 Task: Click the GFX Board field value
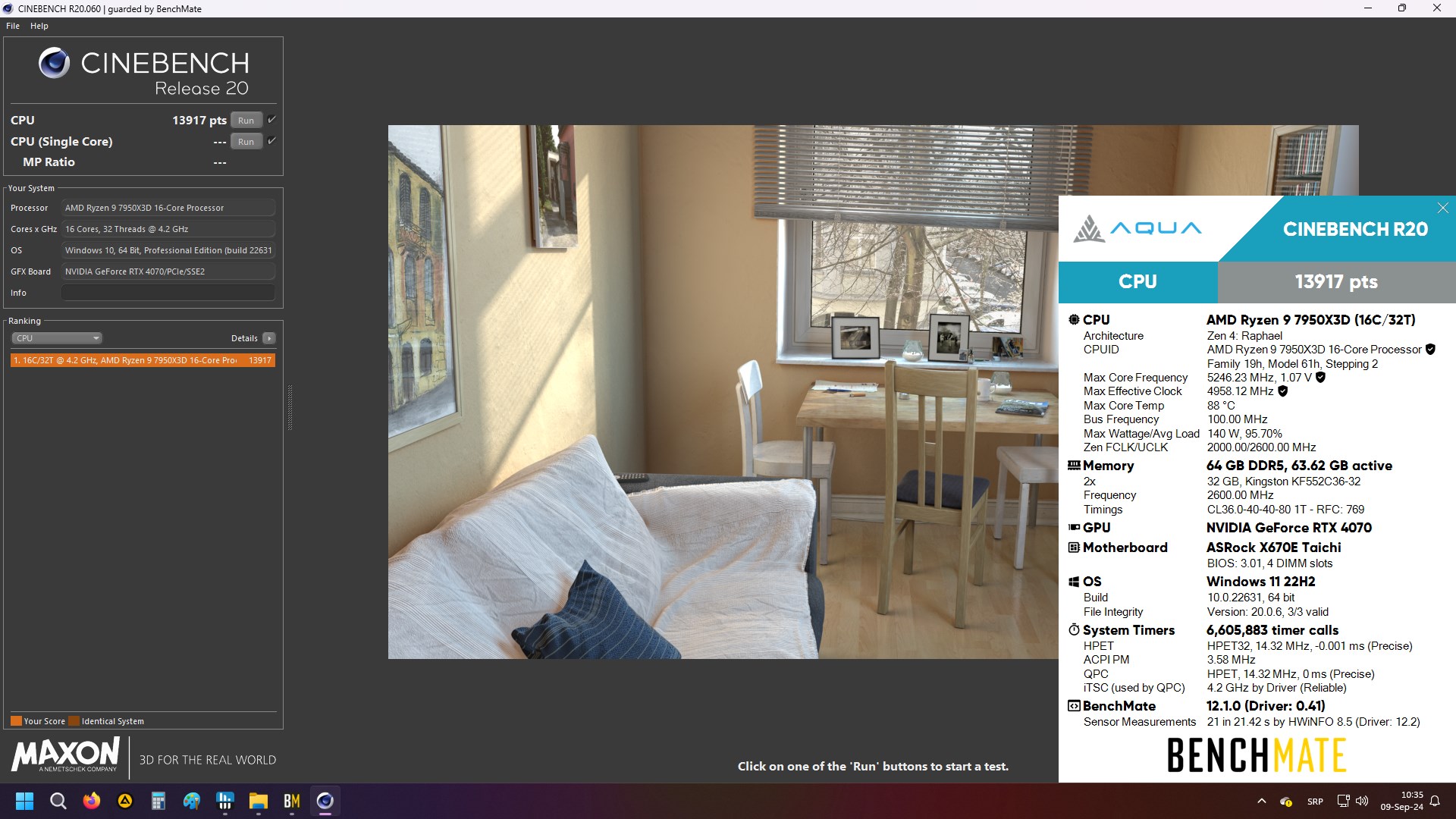point(168,271)
